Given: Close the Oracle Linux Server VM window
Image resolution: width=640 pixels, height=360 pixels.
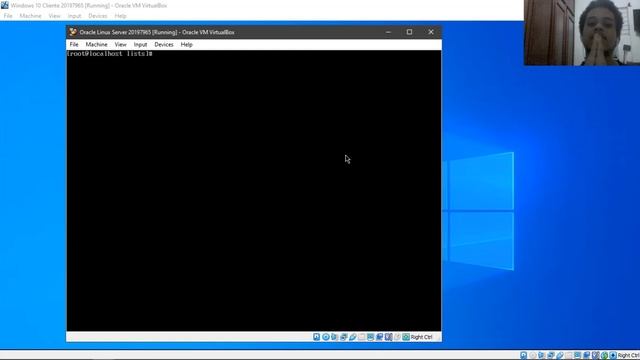Looking at the screenshot, I should click(431, 32).
